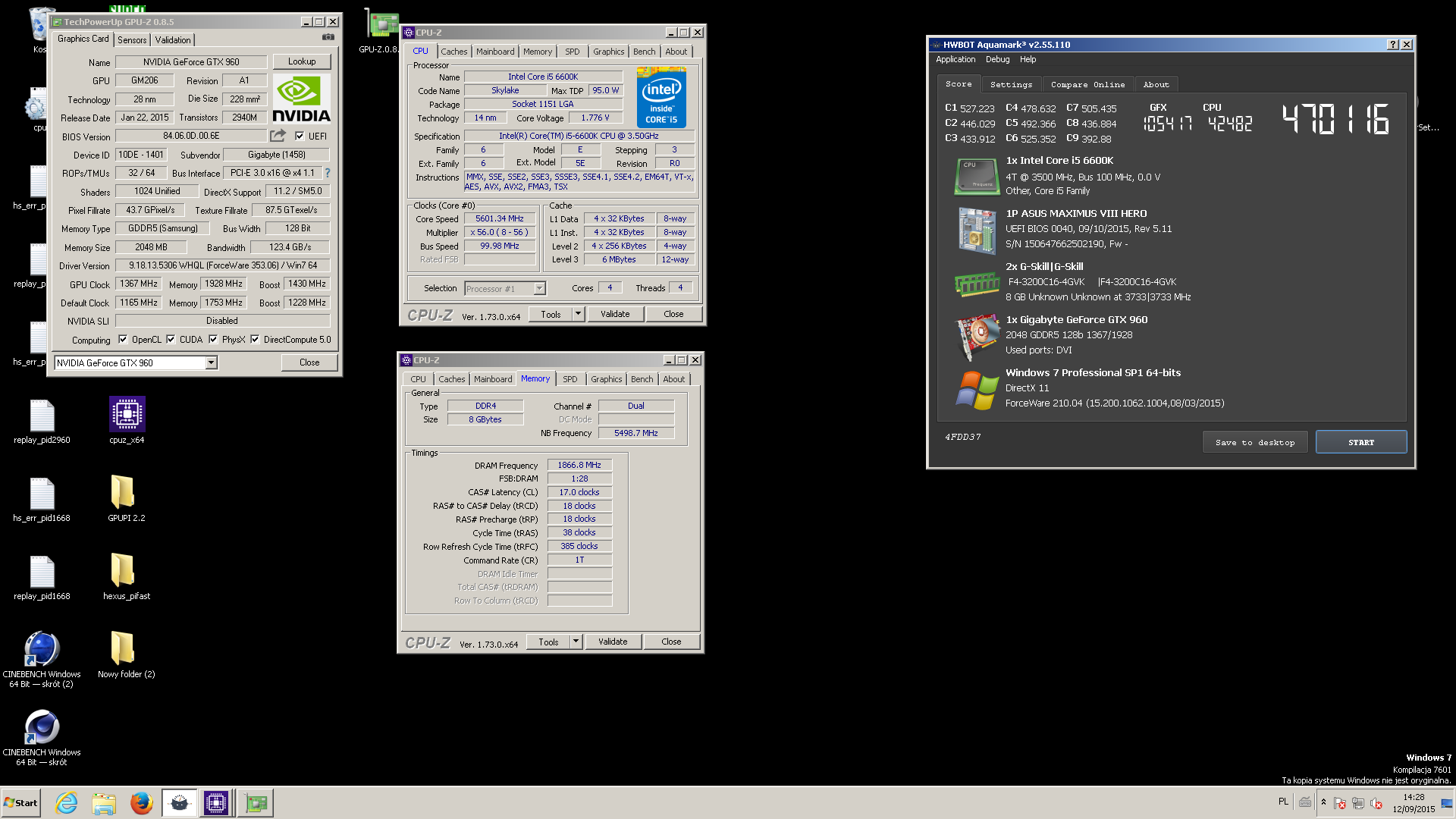Open the Nowy folder (2) icon
Image resolution: width=1456 pixels, height=819 pixels.
127,654
